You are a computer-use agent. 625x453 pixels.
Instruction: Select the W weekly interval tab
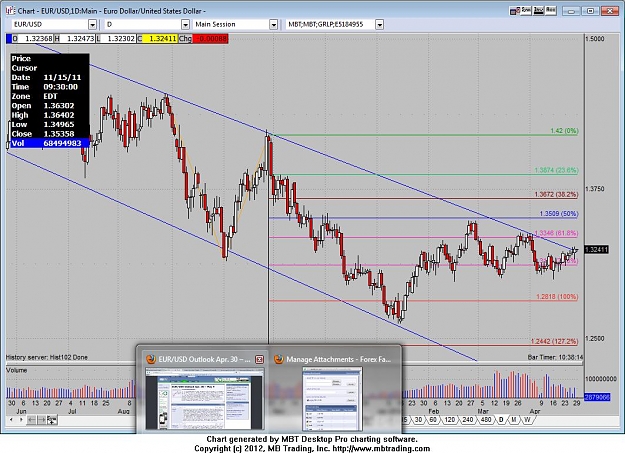pos(527,420)
